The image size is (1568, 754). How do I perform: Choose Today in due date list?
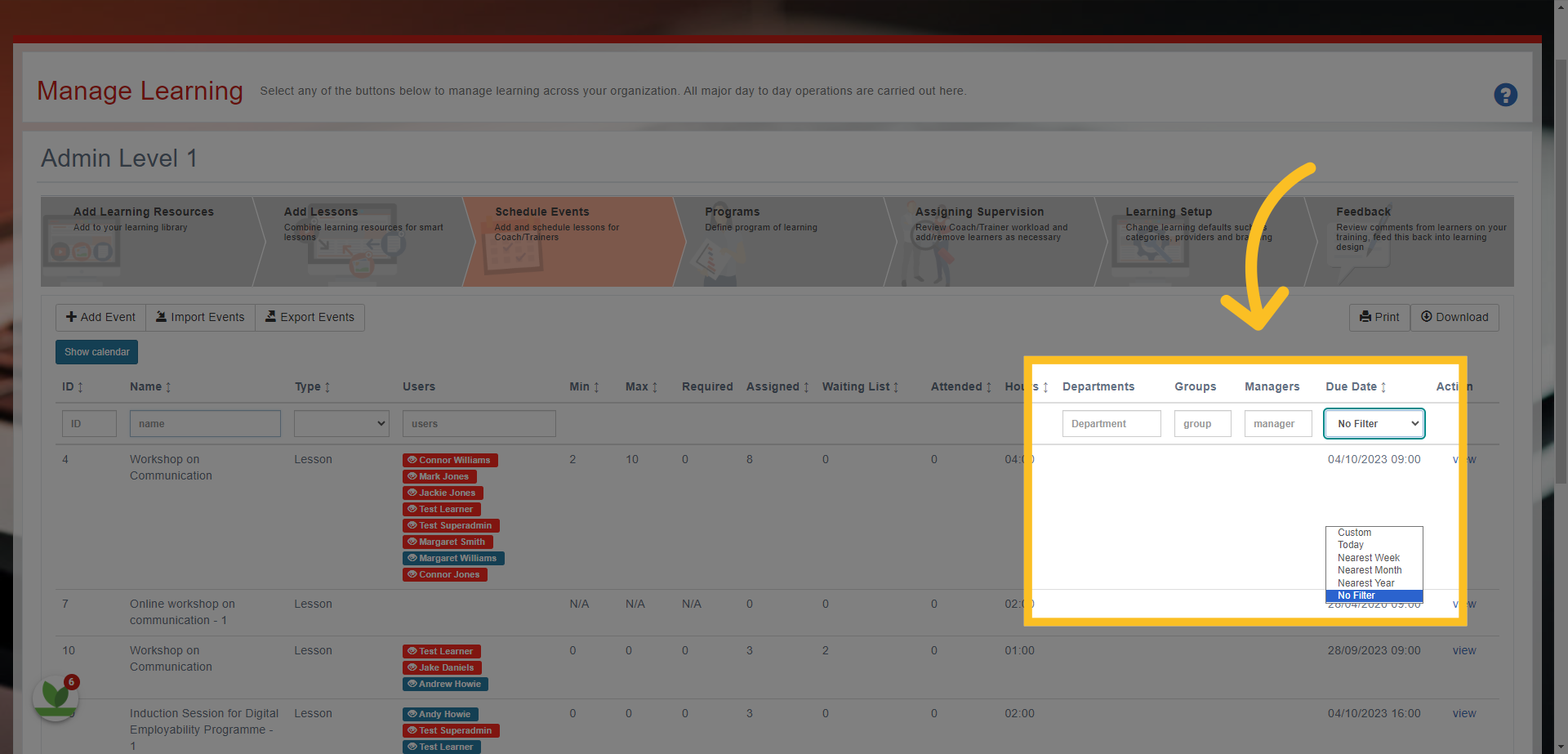coord(1374,545)
